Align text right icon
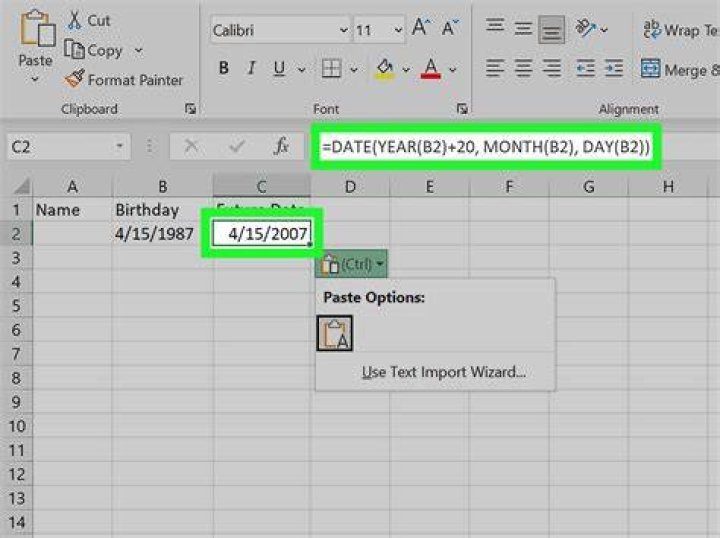Screen dimensions: 720x538 551,68
